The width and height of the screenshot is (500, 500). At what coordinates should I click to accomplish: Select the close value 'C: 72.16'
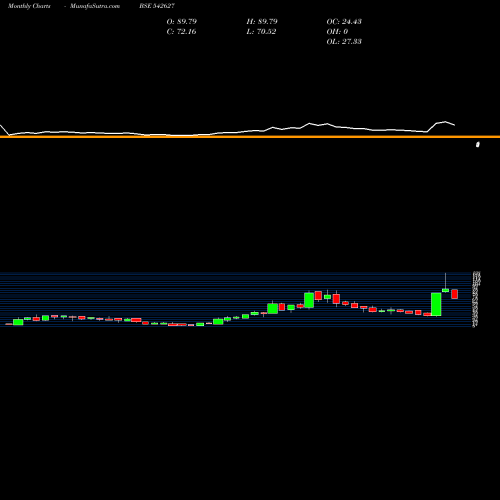tap(181, 31)
